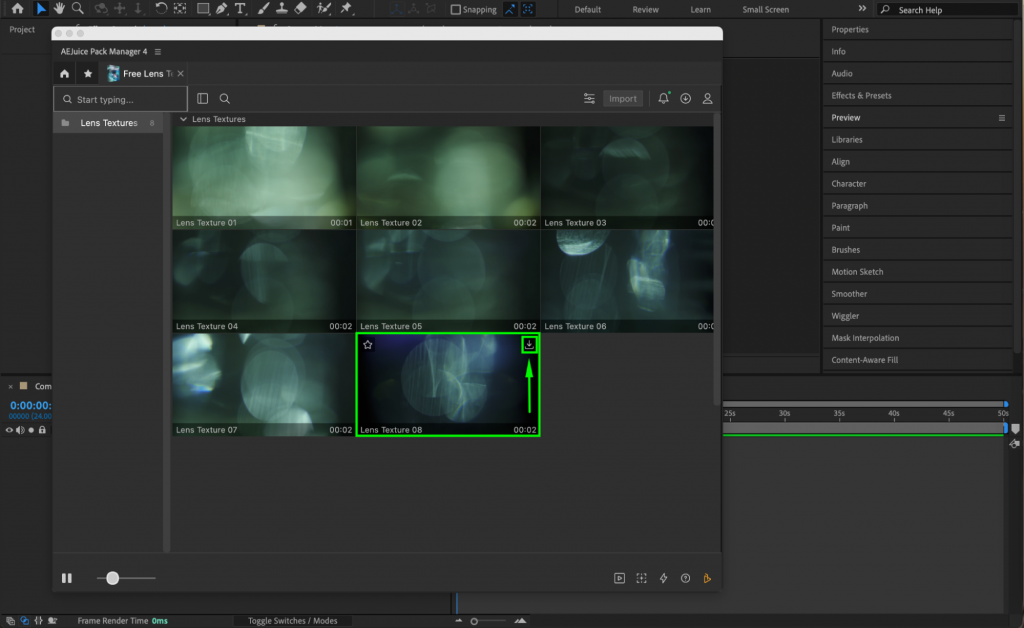1024x628 pixels.
Task: Open the AEJuice Pack Manager menu
Action: pyautogui.click(x=156, y=51)
